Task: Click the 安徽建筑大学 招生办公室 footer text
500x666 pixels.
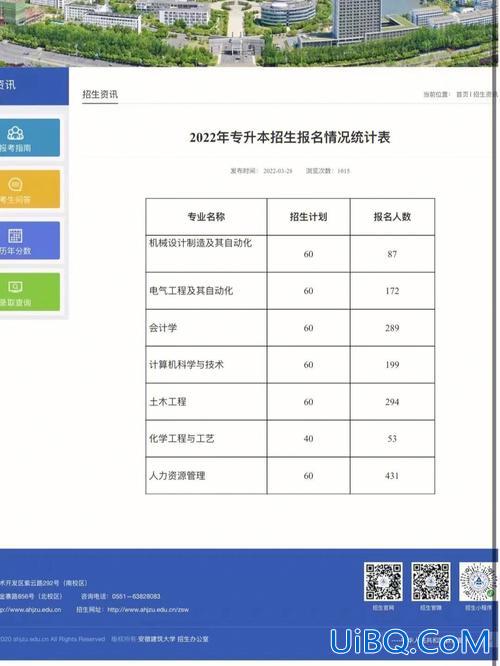Action: click(x=173, y=639)
